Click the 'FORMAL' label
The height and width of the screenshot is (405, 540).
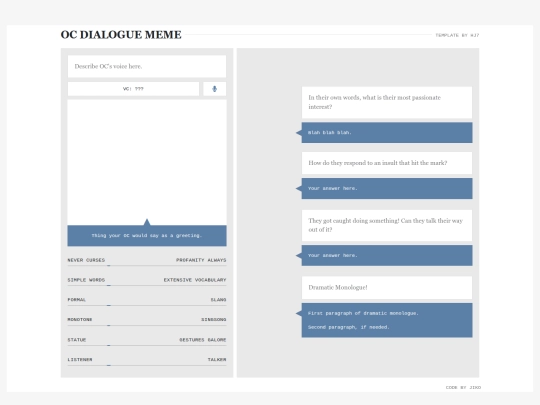tap(76, 300)
